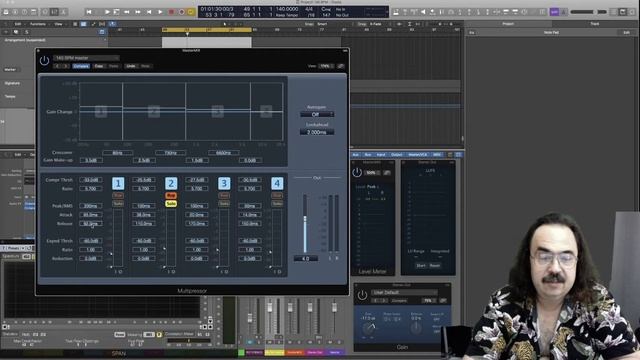640x360 pixels.
Task: Open the Editors scissors icon
Action: point(63,12)
